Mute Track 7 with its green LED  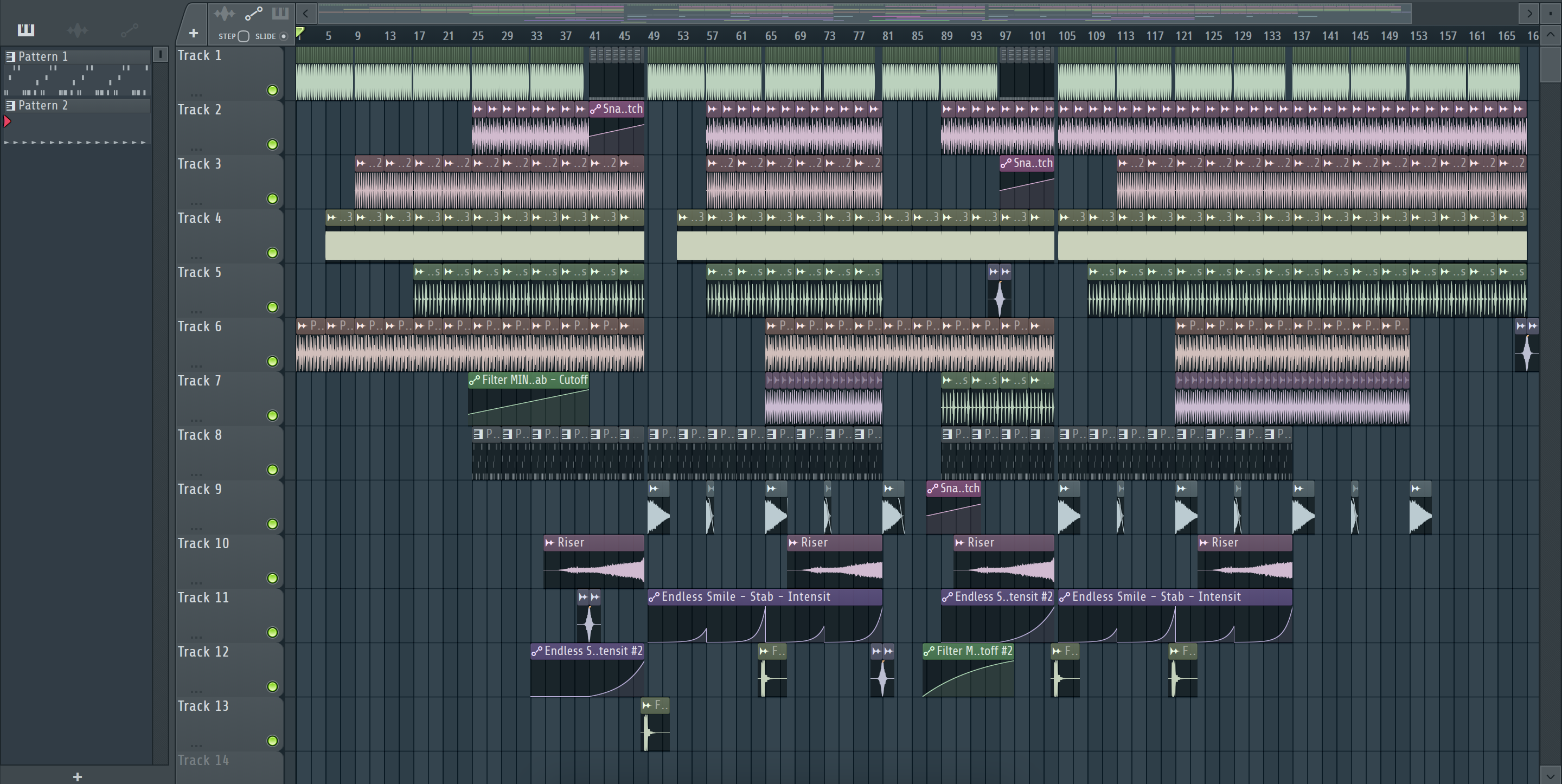click(272, 416)
